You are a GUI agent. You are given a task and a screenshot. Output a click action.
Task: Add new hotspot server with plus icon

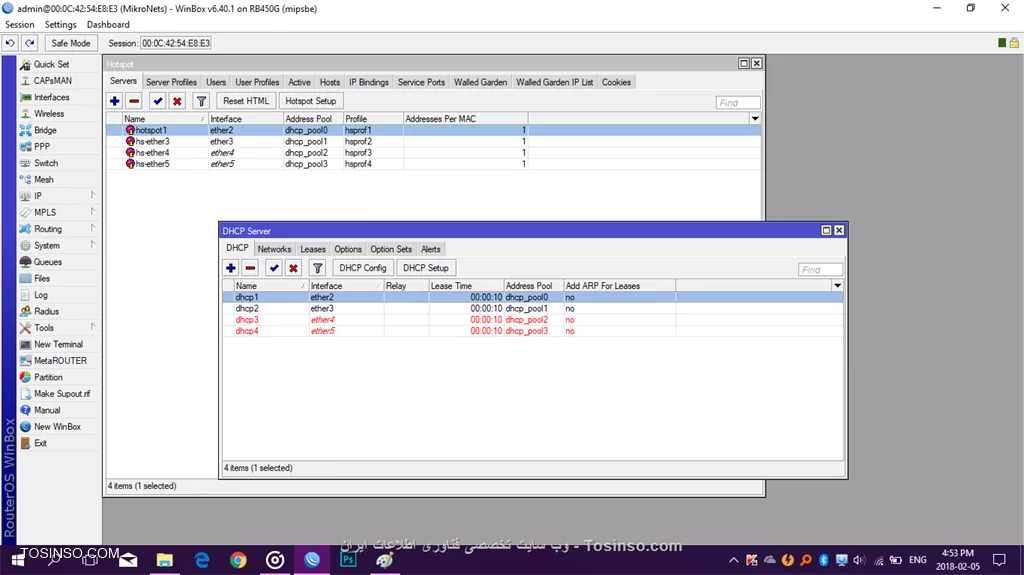click(114, 101)
